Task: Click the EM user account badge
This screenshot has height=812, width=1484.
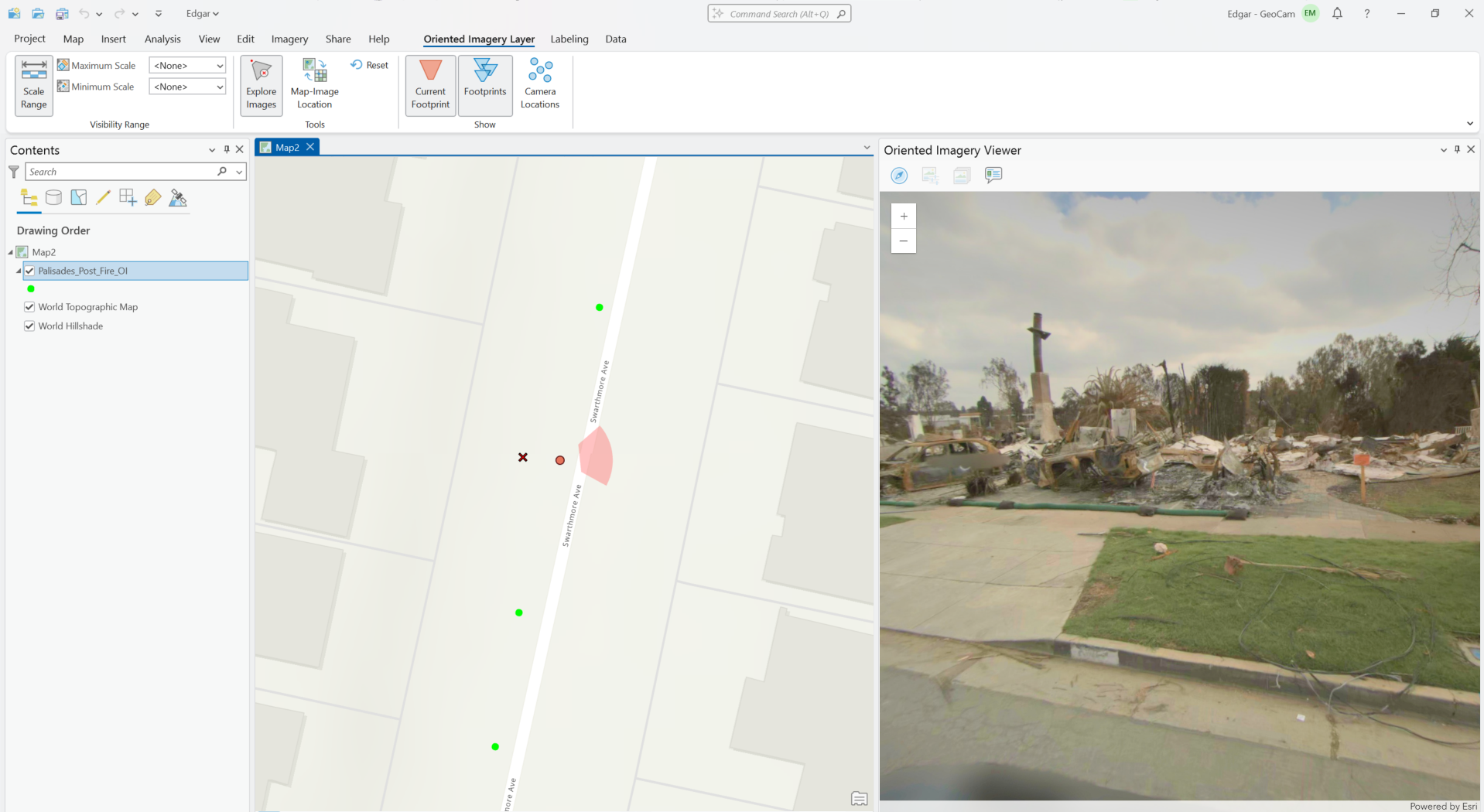Action: click(x=1310, y=13)
